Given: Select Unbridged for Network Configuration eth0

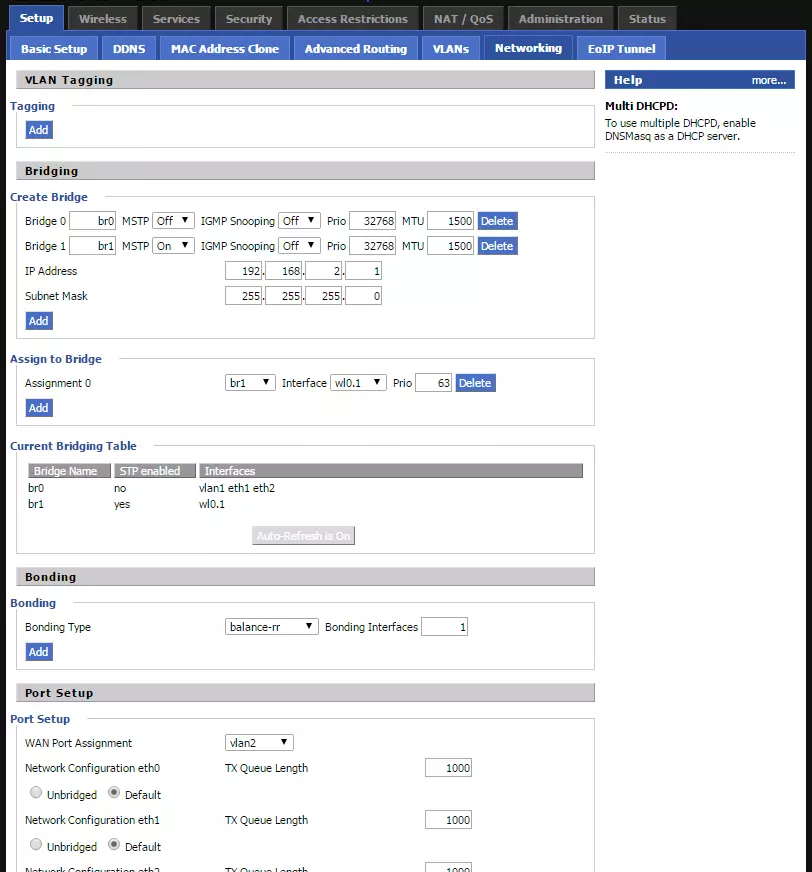Looking at the screenshot, I should 36,794.
